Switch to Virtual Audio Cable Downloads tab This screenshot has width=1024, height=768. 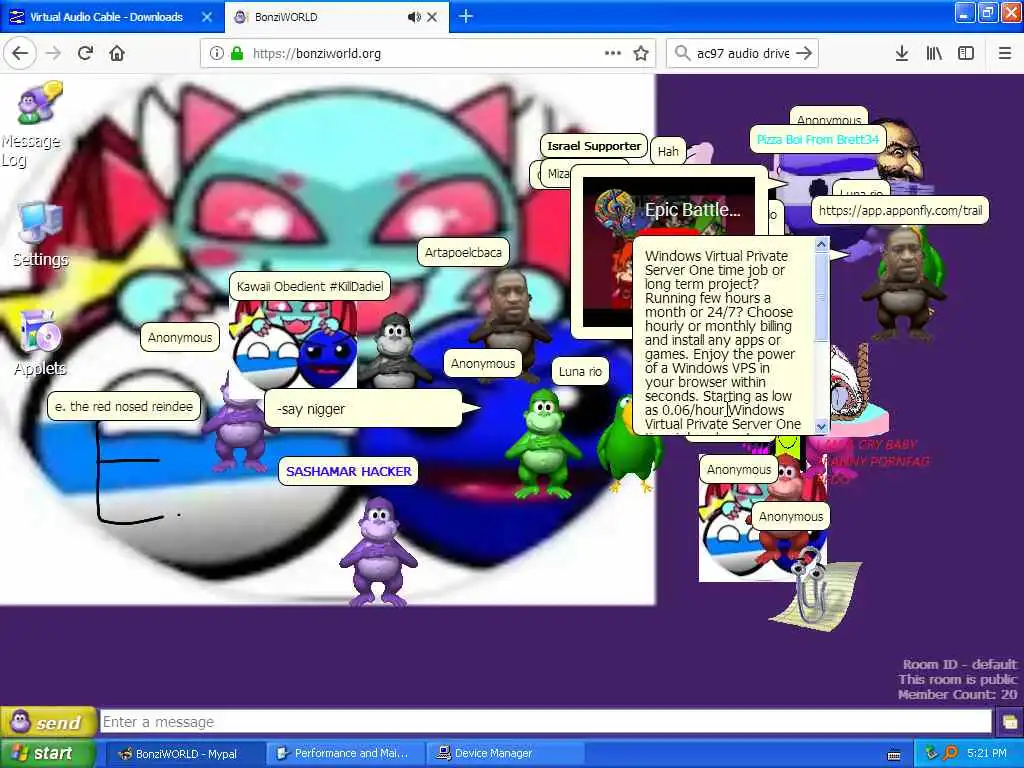(x=106, y=17)
